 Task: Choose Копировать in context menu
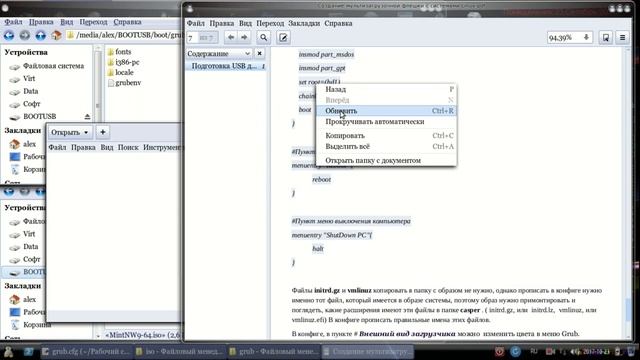386,136
